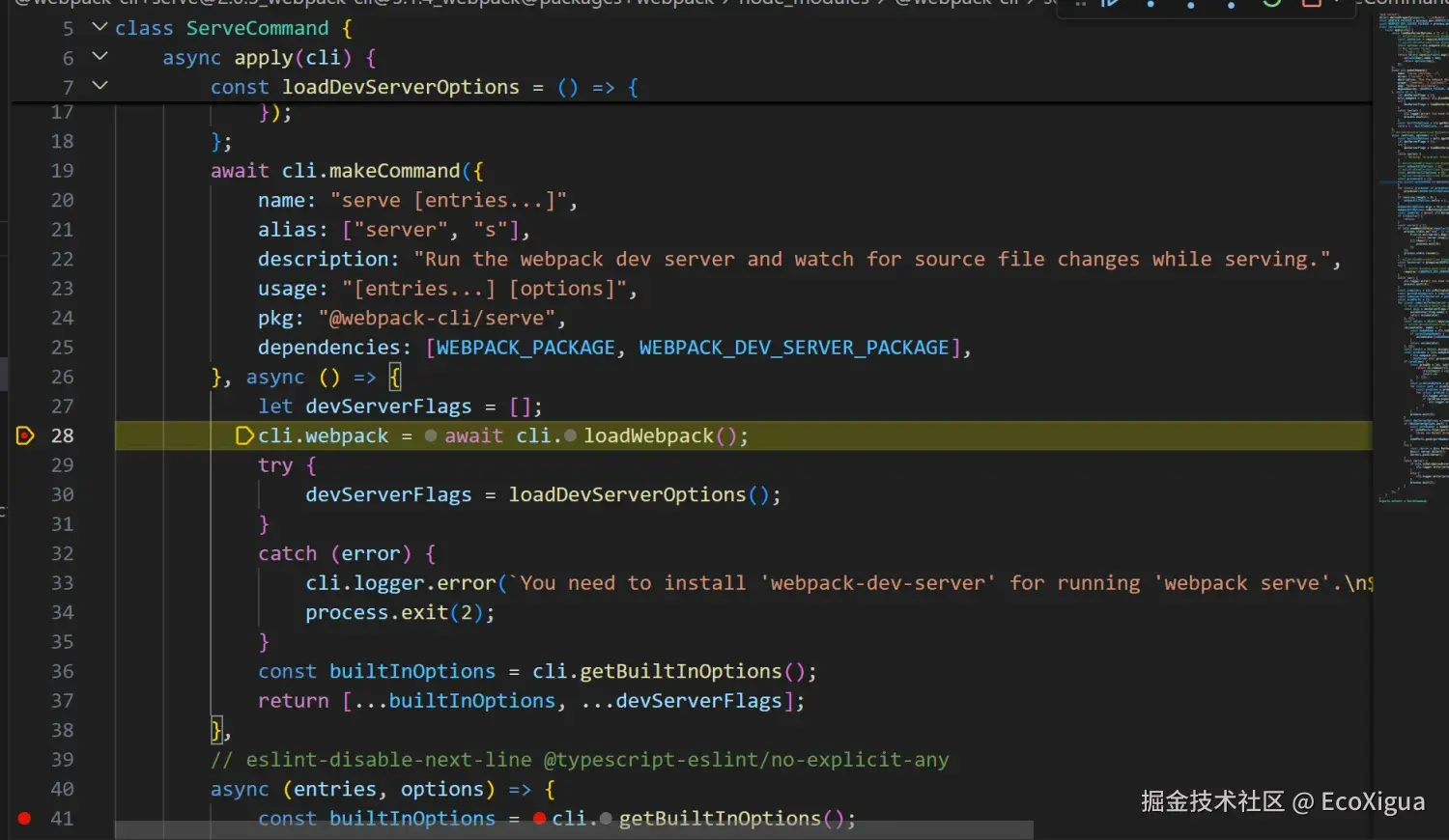The image size is (1449, 840).
Task: Click the 'try' keyword on line 29
Action: 275,465
